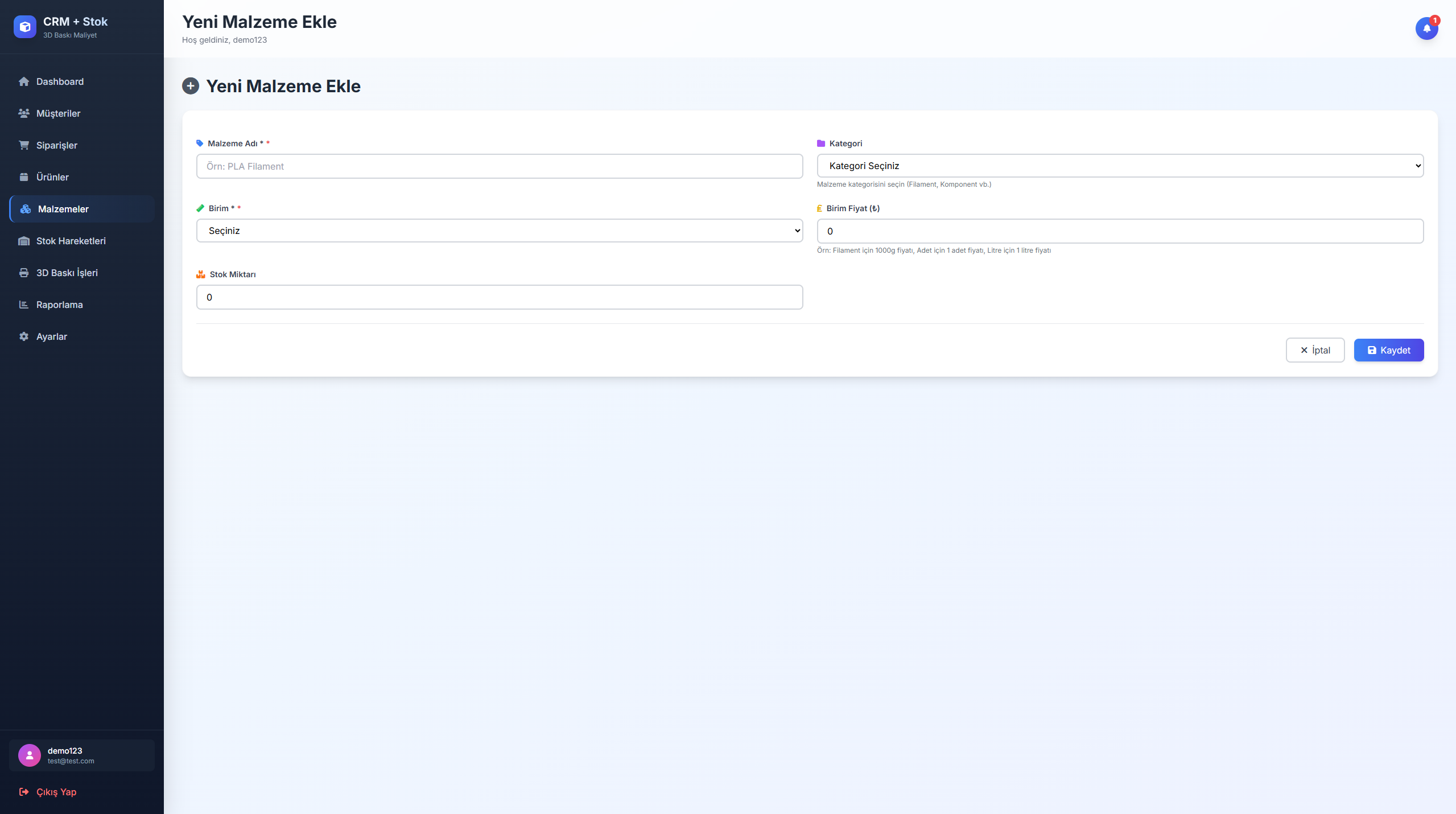Click the notification bell icon
Screen dimensions: 1456x814
click(1426, 28)
